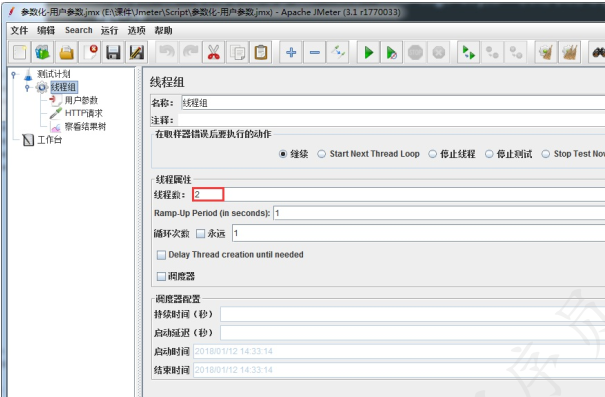Click the 名称 name input field
The image size is (605, 397).
coord(392,103)
